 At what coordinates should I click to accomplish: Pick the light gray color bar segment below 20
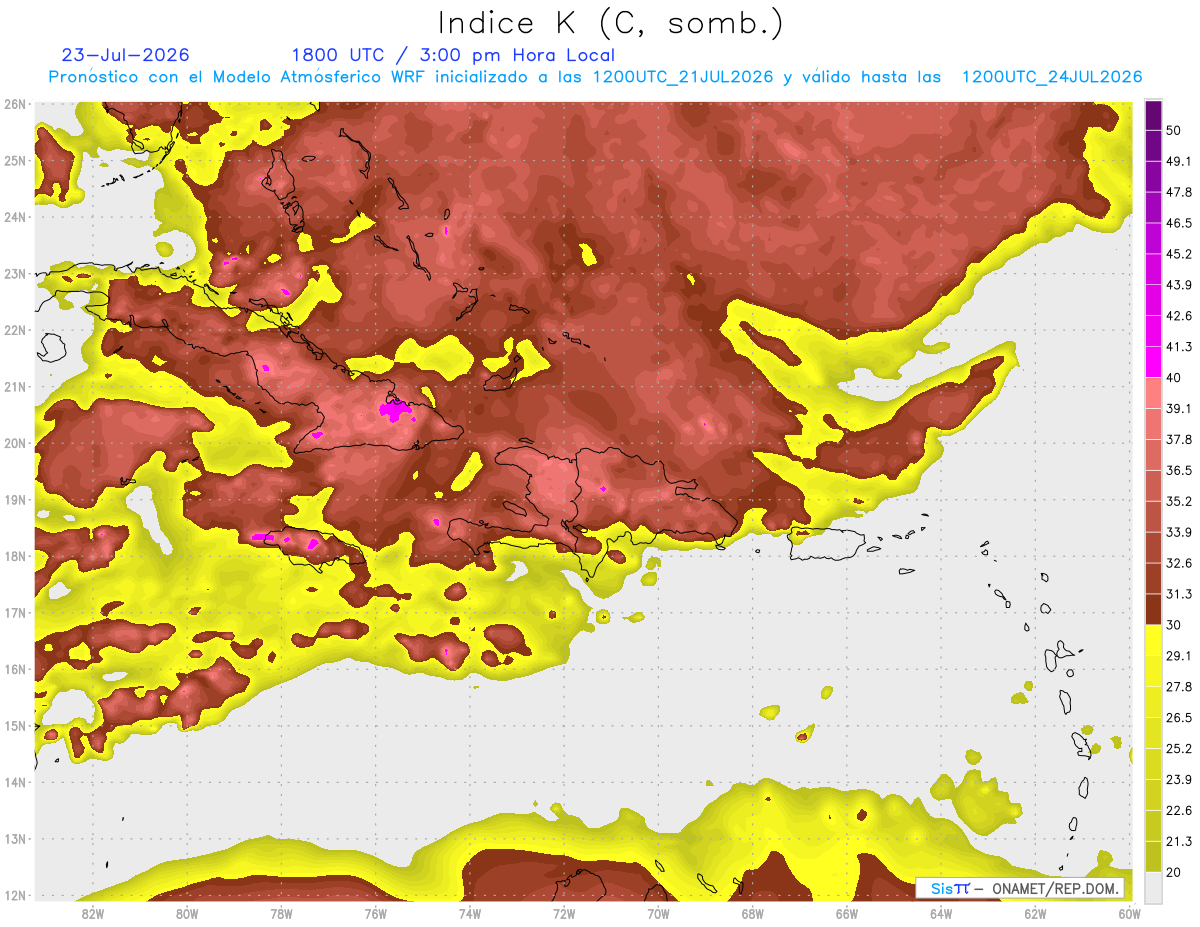tap(1153, 887)
